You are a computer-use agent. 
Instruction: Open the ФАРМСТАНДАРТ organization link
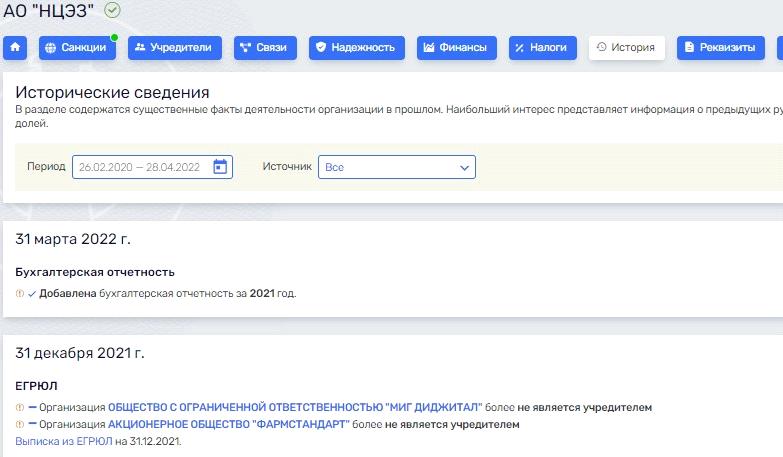pyautogui.click(x=229, y=424)
